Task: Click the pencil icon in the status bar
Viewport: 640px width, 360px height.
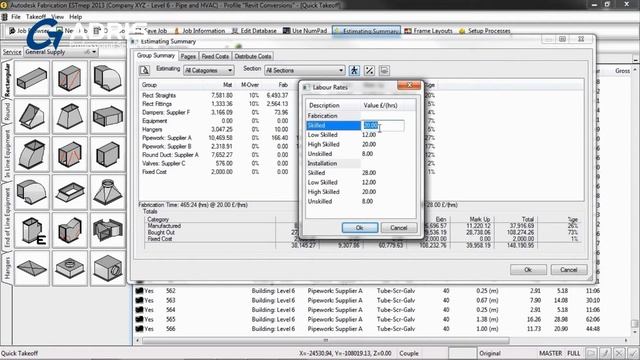Action: [x=605, y=353]
